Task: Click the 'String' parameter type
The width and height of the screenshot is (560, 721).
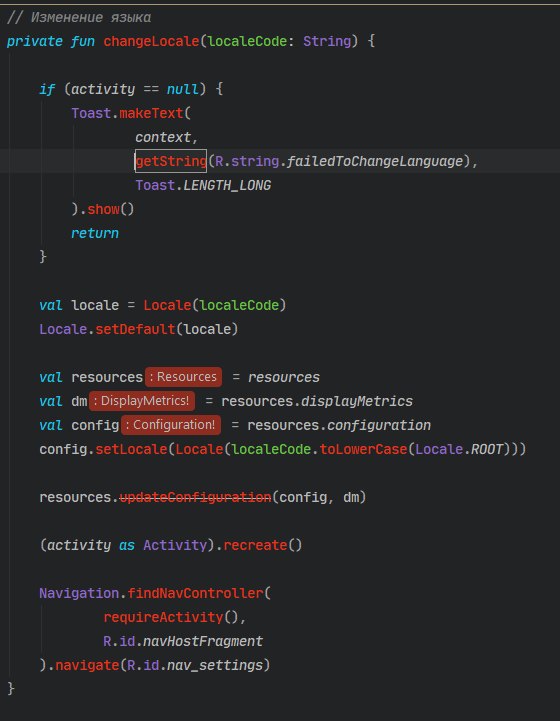Action: [327, 41]
